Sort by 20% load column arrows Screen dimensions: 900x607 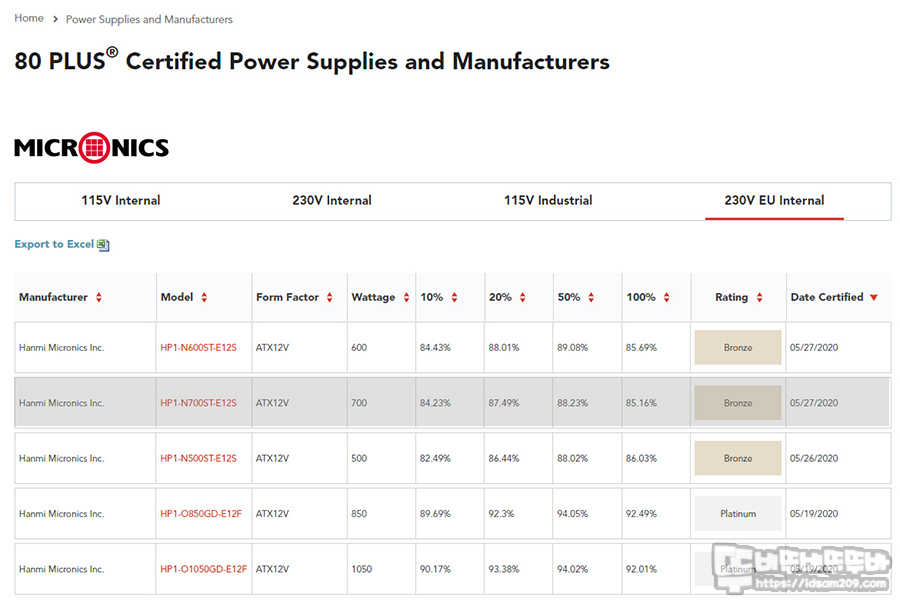tap(522, 297)
